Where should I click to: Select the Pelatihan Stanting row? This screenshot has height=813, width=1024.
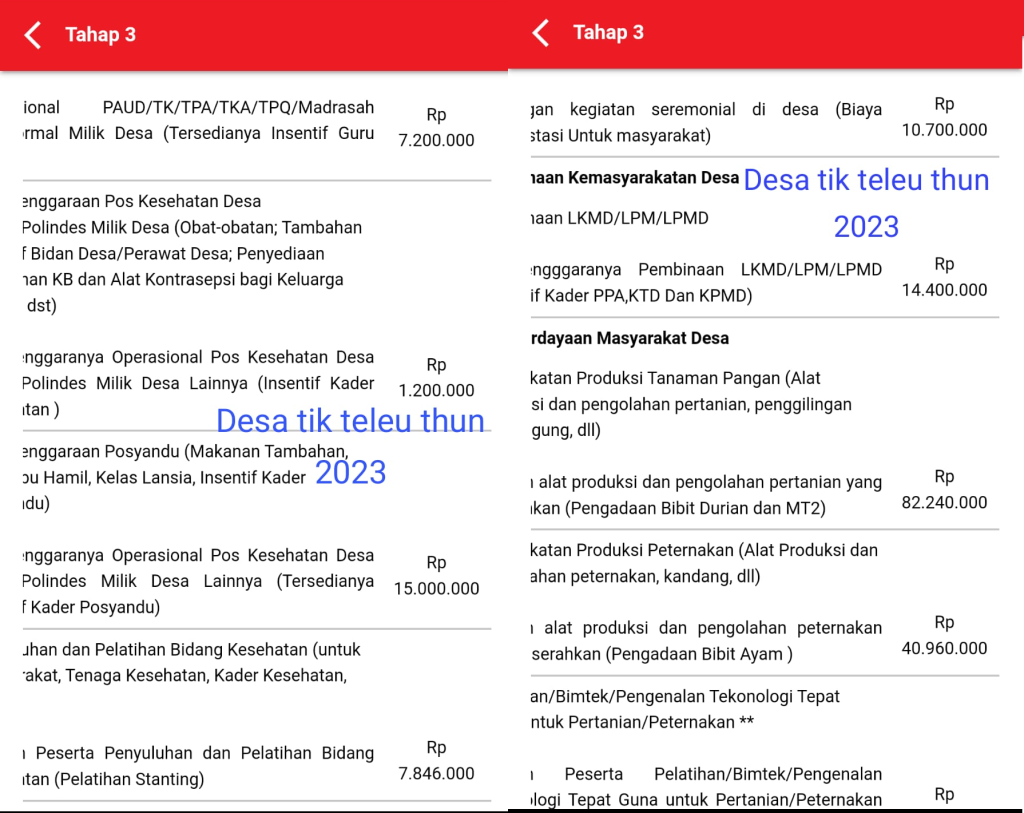(x=198, y=766)
